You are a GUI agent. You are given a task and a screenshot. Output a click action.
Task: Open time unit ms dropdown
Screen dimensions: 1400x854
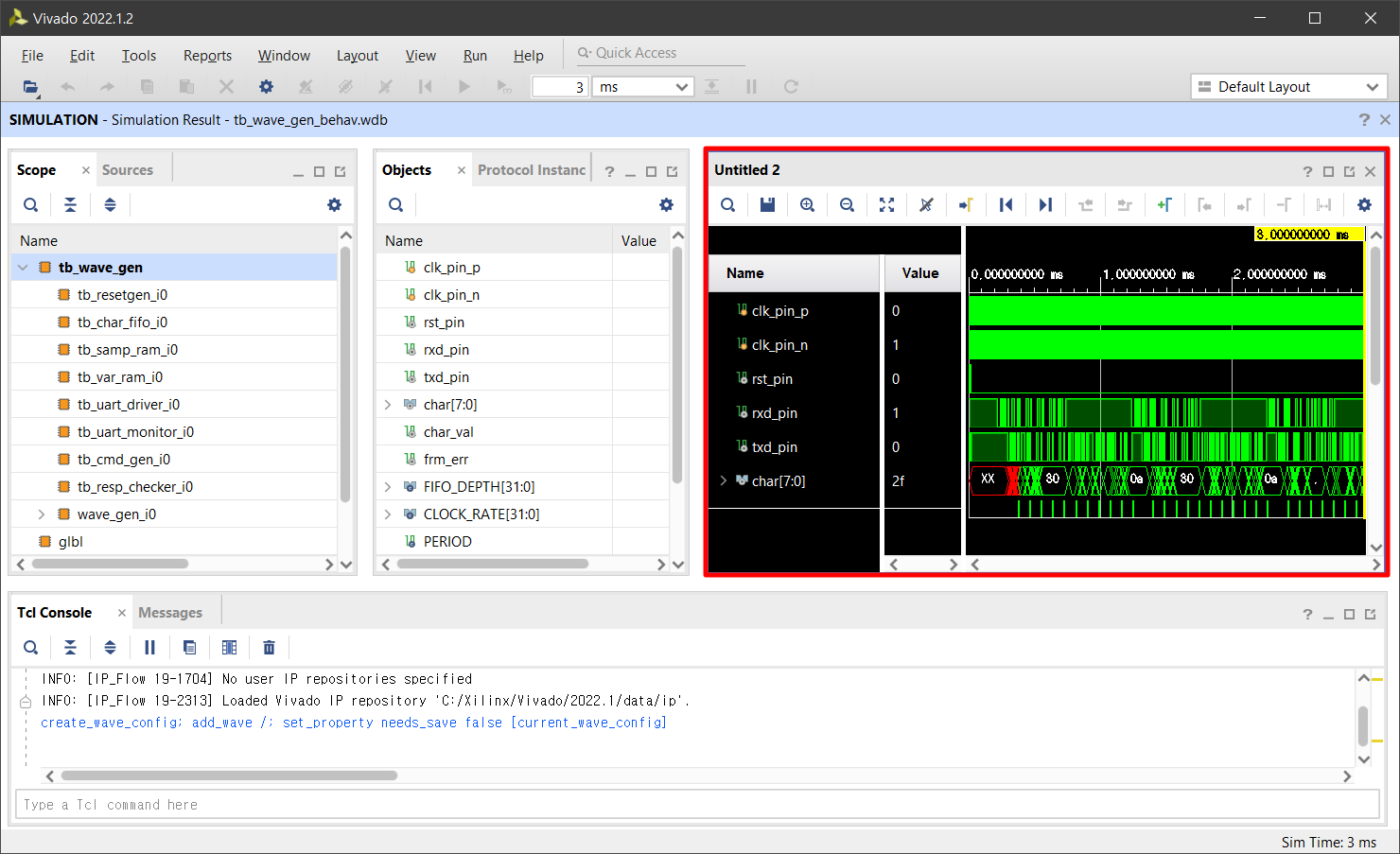(642, 86)
